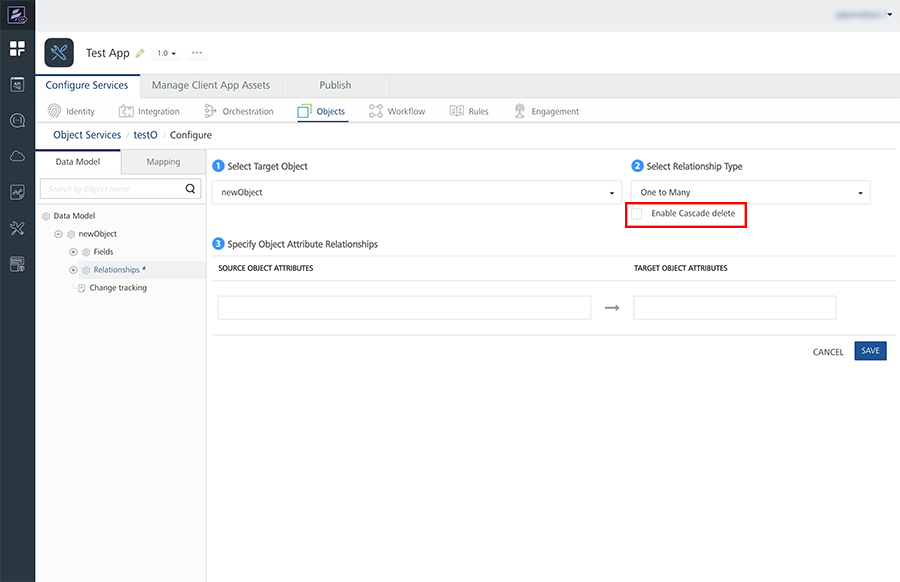This screenshot has height=582, width=900.
Task: Click the analytics chart icon in sidebar
Action: point(17,192)
